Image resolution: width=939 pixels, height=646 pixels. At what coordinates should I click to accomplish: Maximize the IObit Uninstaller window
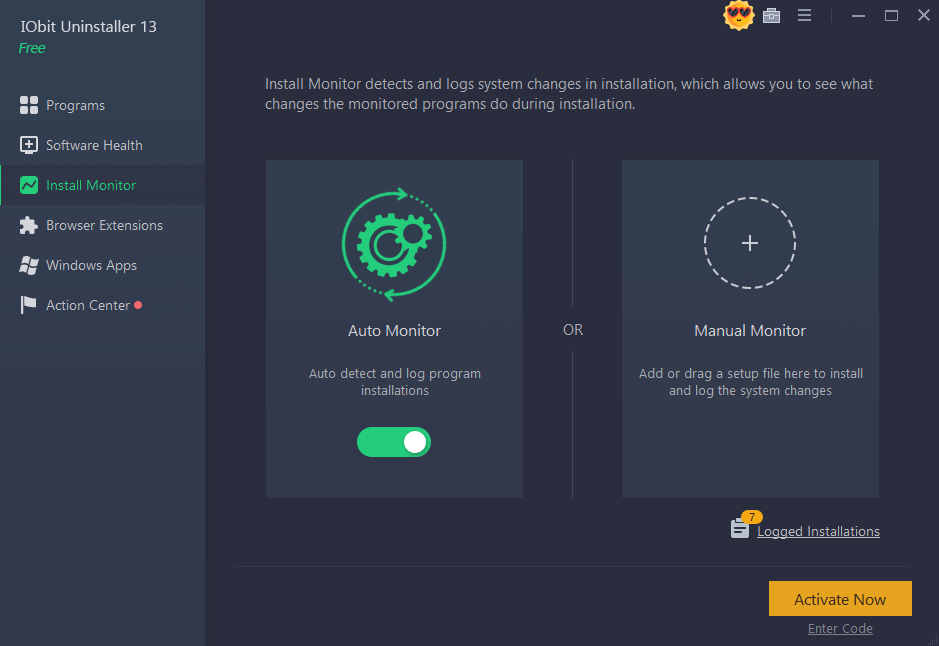click(891, 16)
